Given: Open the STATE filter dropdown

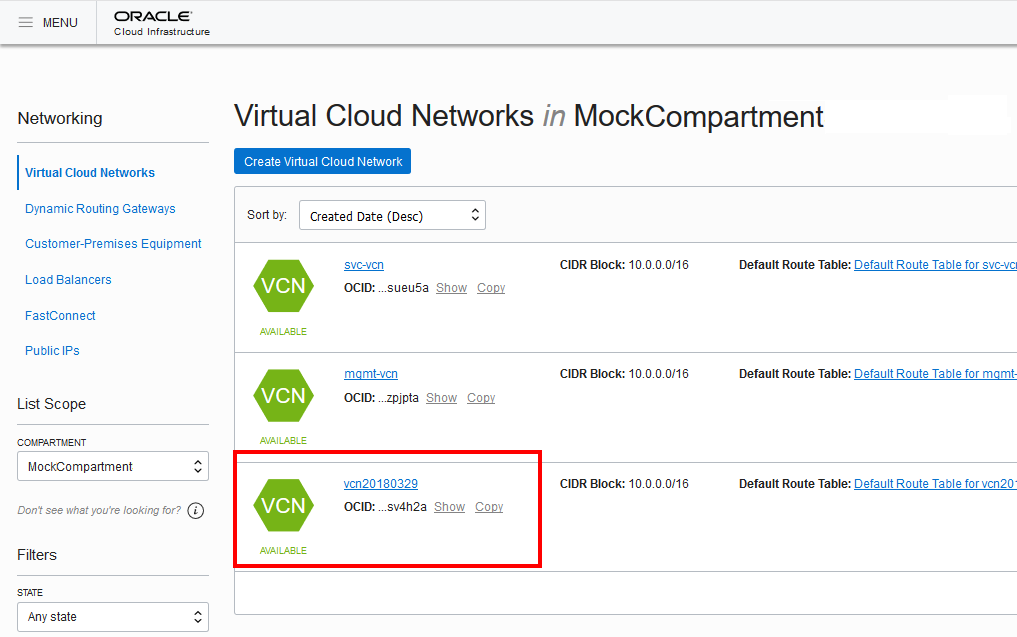Looking at the screenshot, I should click(x=112, y=616).
